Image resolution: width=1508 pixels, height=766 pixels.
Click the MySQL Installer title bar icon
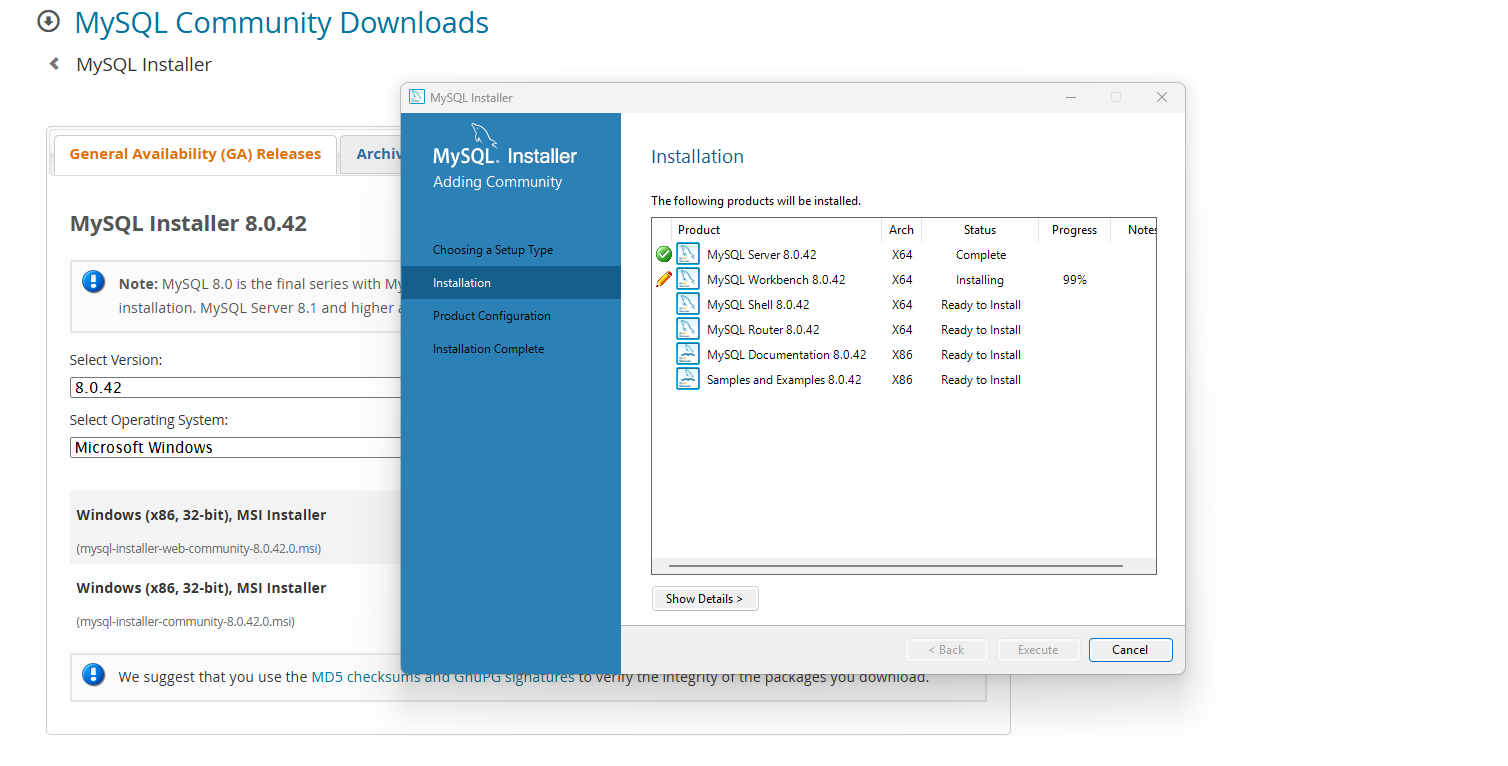417,97
